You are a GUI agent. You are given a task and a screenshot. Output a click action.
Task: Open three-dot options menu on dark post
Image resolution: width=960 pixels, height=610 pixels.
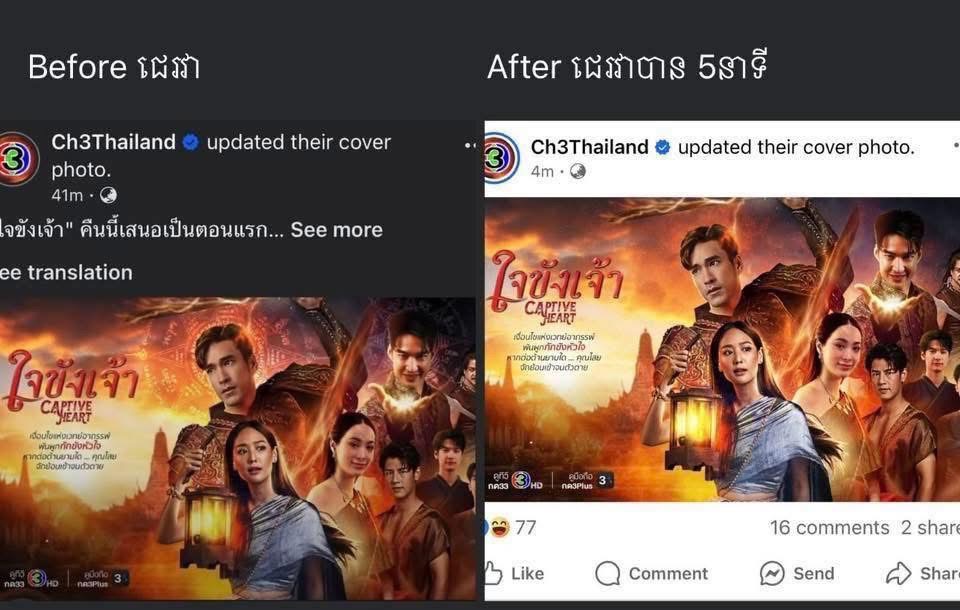point(470,145)
